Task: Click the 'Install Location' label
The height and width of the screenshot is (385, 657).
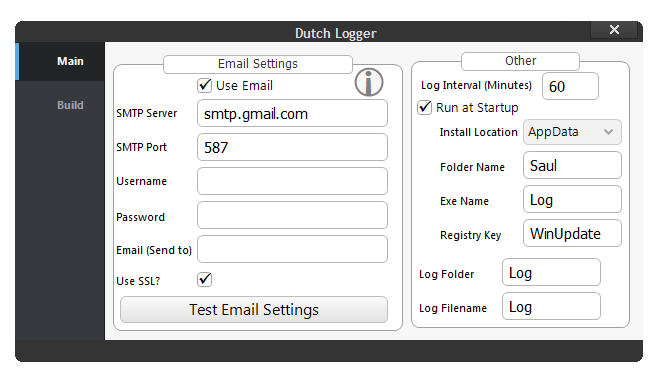Action: (479, 132)
